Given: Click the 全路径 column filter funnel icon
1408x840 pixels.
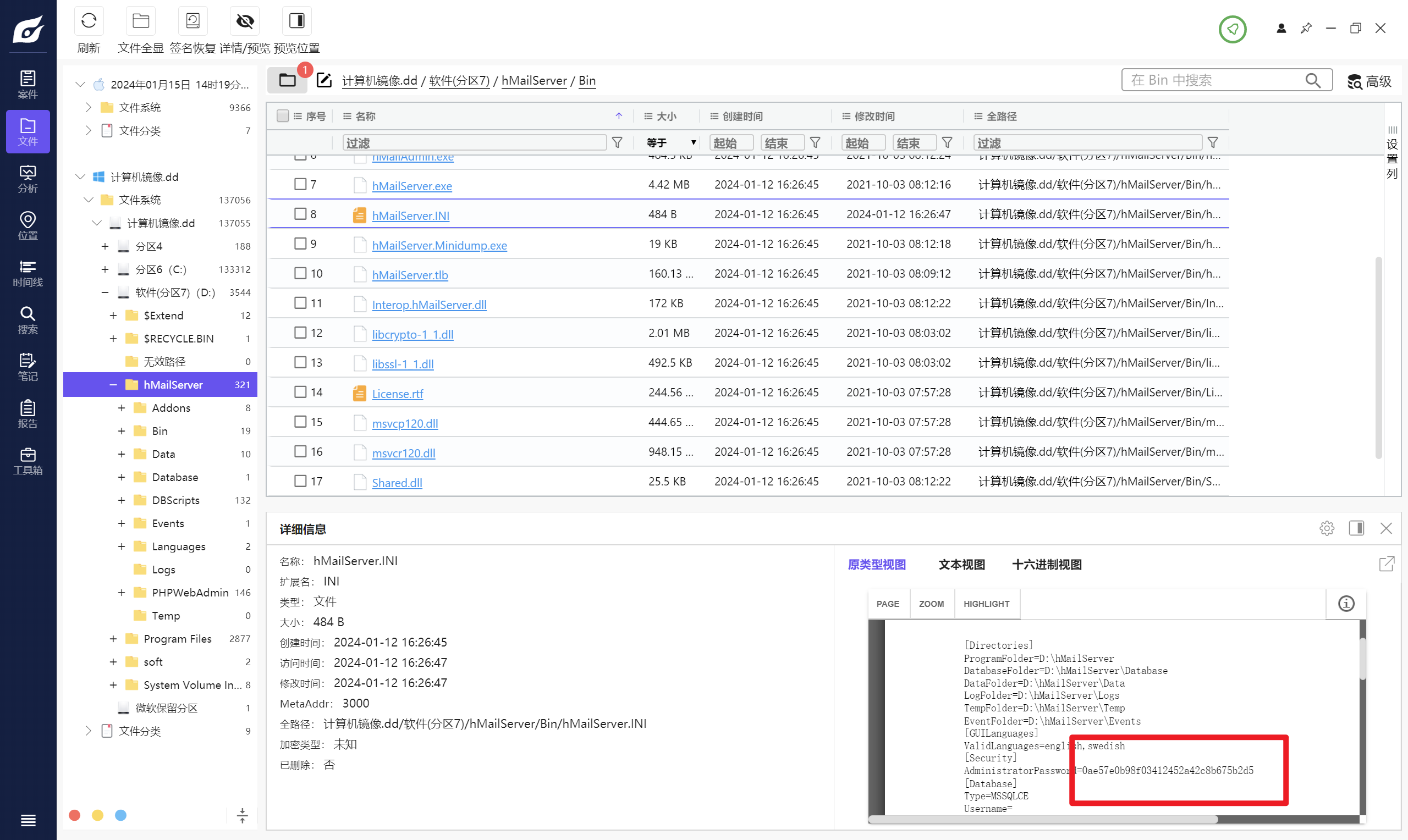Looking at the screenshot, I should [x=1212, y=142].
